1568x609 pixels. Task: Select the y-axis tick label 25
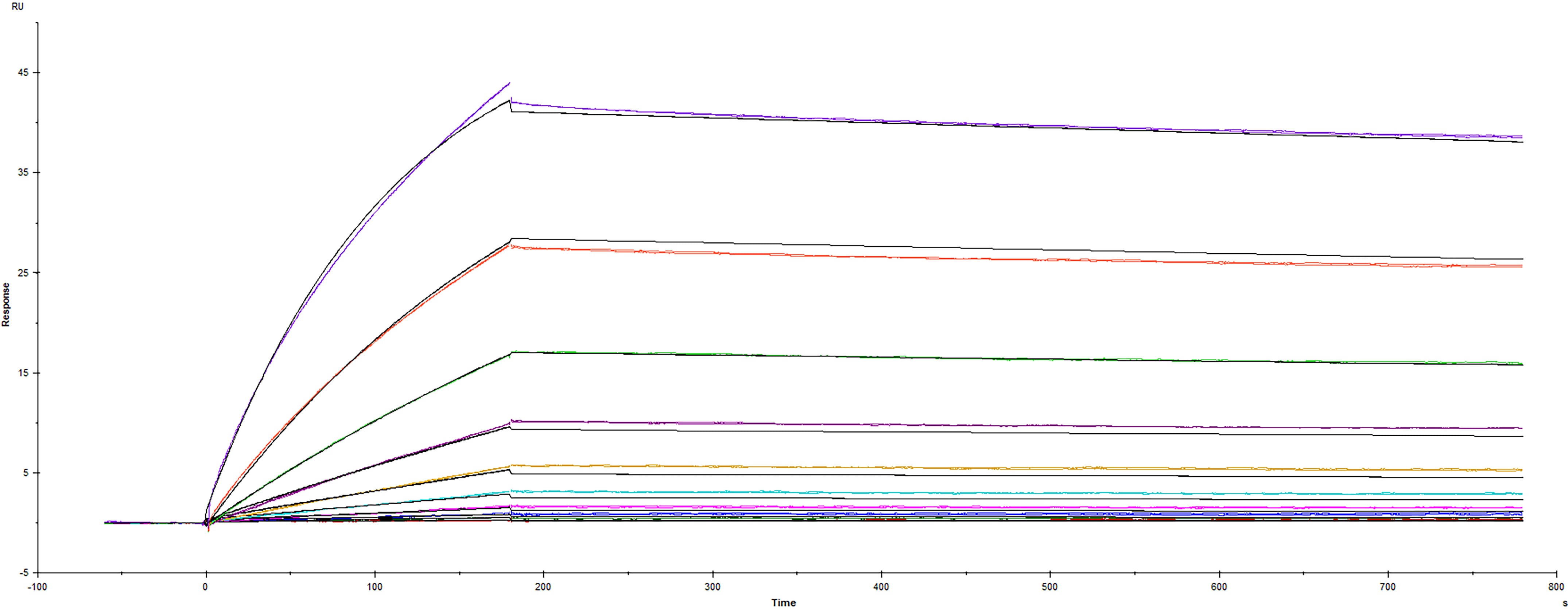(23, 273)
